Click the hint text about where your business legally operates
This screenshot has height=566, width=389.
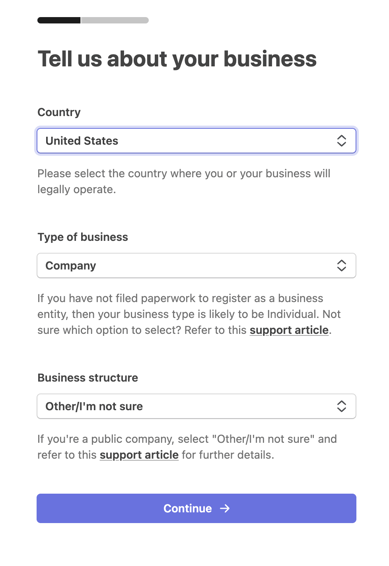tap(184, 181)
